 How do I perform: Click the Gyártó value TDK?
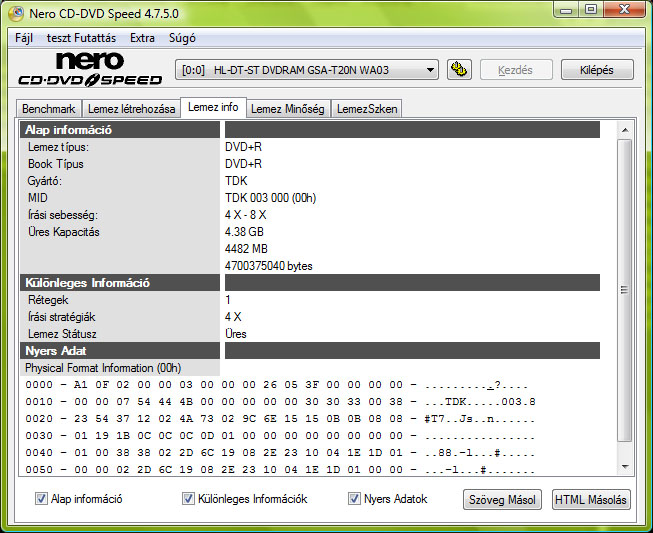(x=236, y=181)
